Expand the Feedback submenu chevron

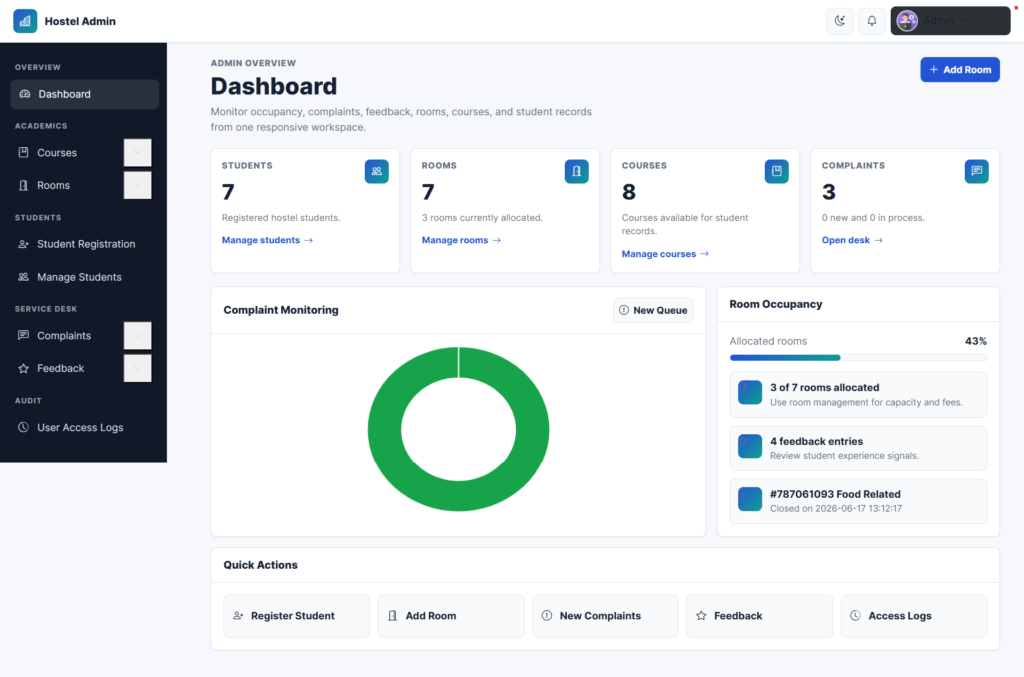pyautogui.click(x=137, y=368)
